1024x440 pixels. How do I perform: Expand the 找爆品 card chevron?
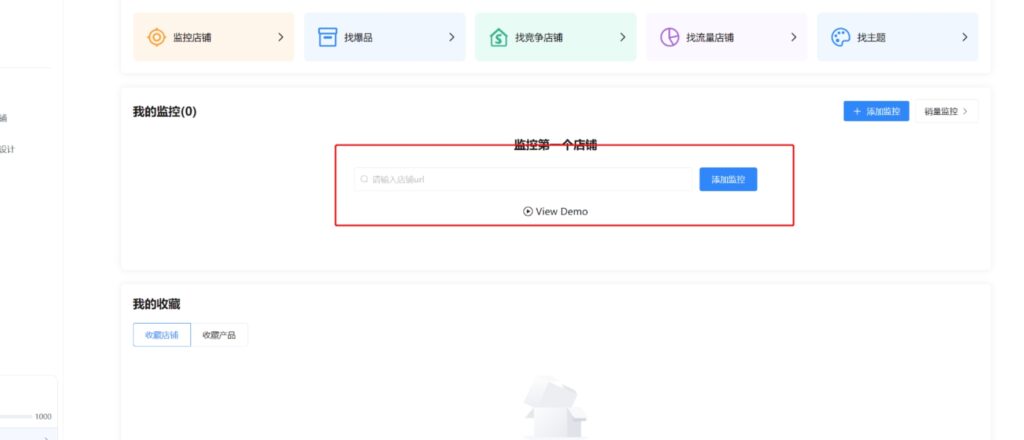coord(452,37)
